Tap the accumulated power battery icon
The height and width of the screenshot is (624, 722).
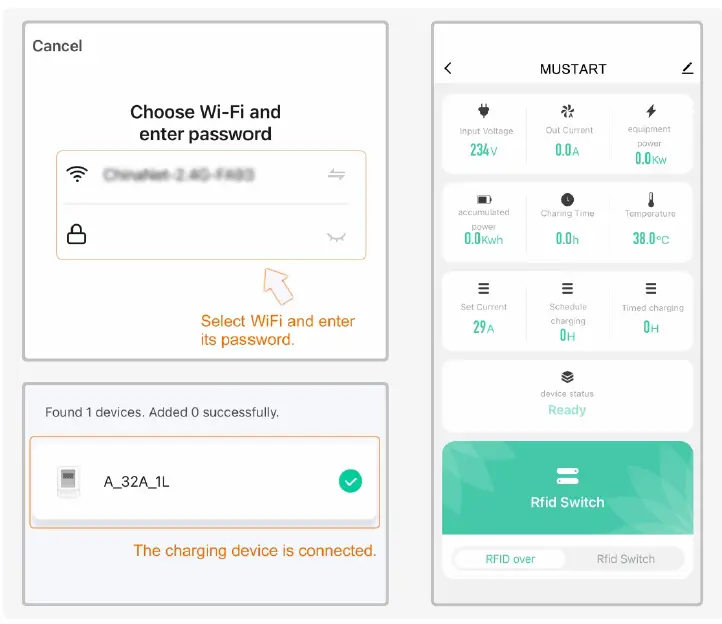pyautogui.click(x=485, y=200)
